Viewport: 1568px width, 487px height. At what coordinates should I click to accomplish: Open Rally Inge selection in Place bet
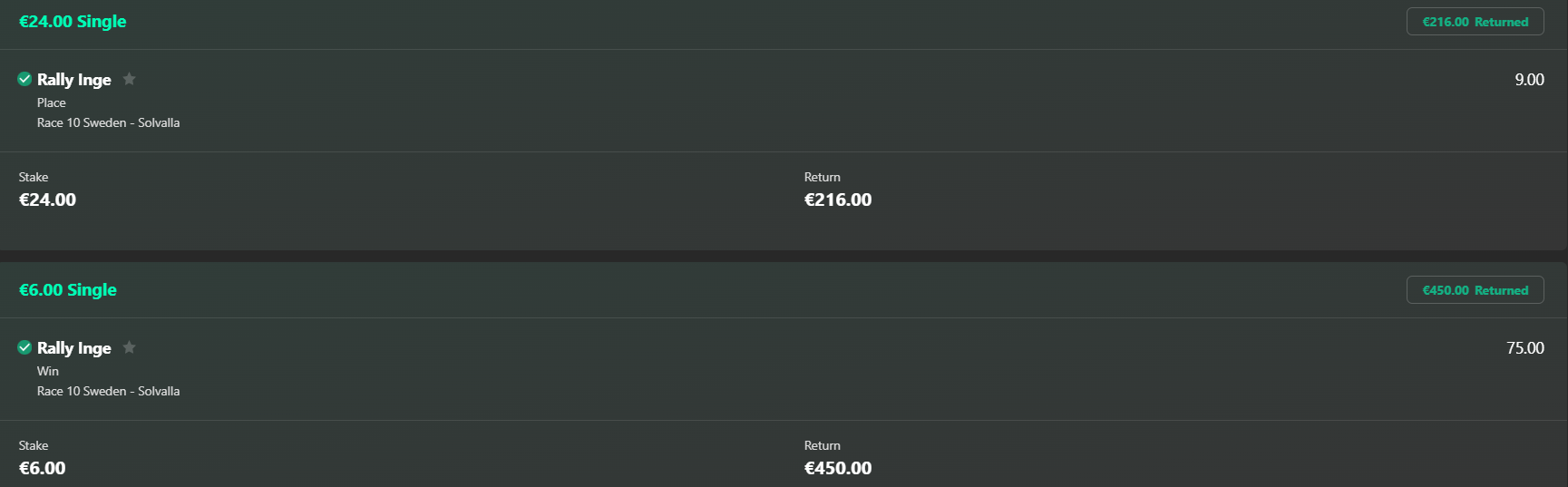[74, 80]
